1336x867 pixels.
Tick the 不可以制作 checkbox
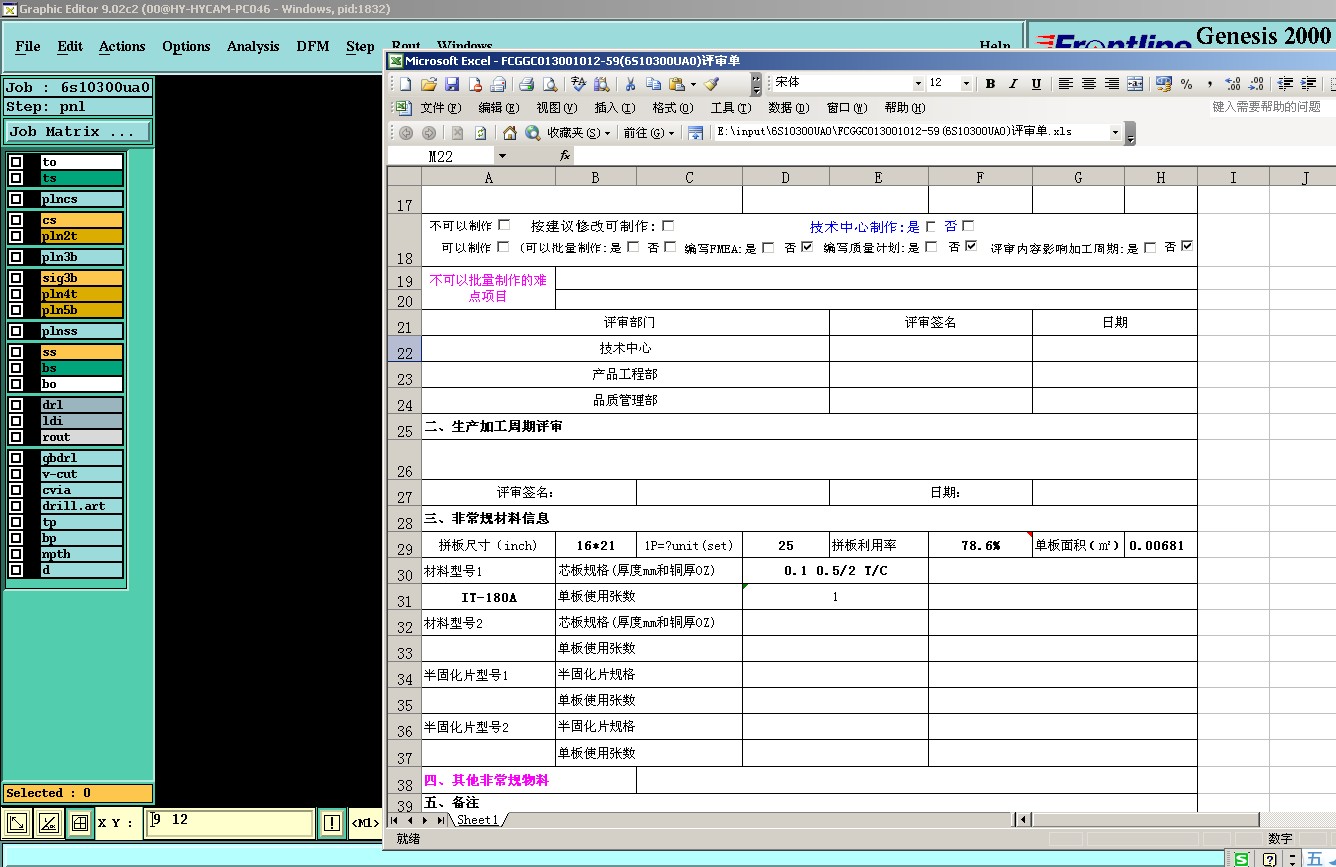504,225
